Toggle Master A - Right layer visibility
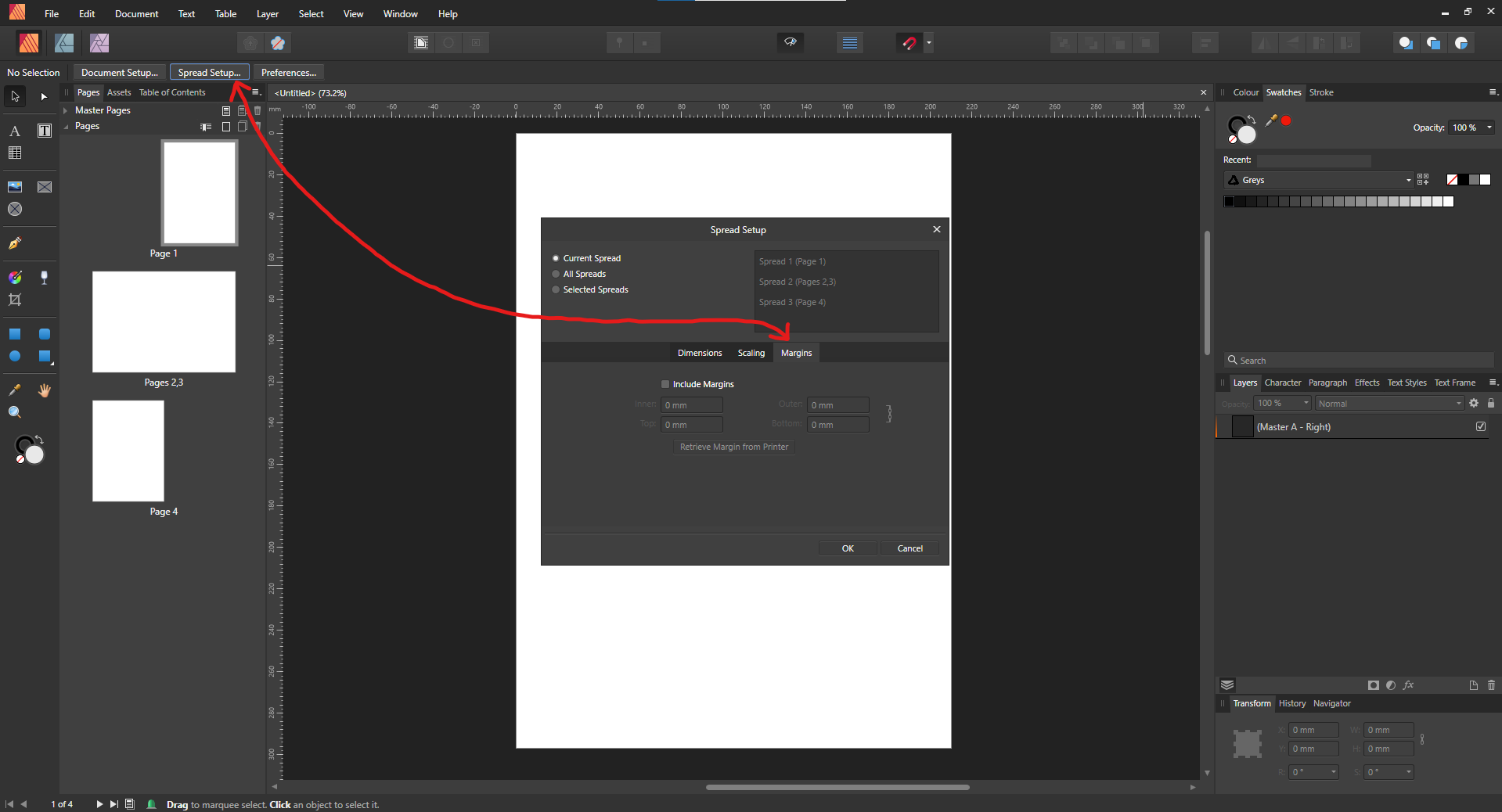Screen dimensions: 1502x812 pyautogui.click(x=1481, y=426)
